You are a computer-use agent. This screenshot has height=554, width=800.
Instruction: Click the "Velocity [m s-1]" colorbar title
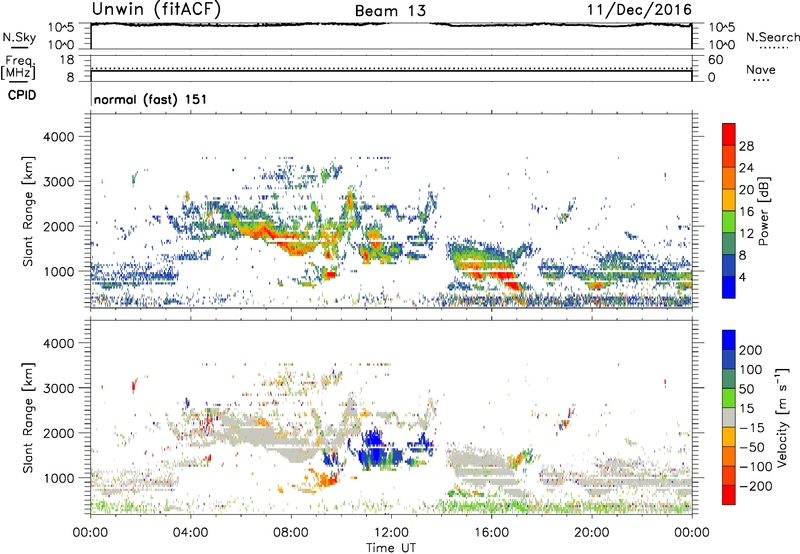[x=782, y=417]
